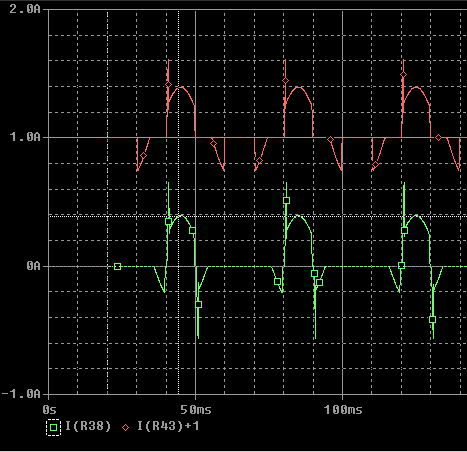Screen dimensions: 467x452
Task: Click green square marker on first negative green spike
Action: pos(198,304)
